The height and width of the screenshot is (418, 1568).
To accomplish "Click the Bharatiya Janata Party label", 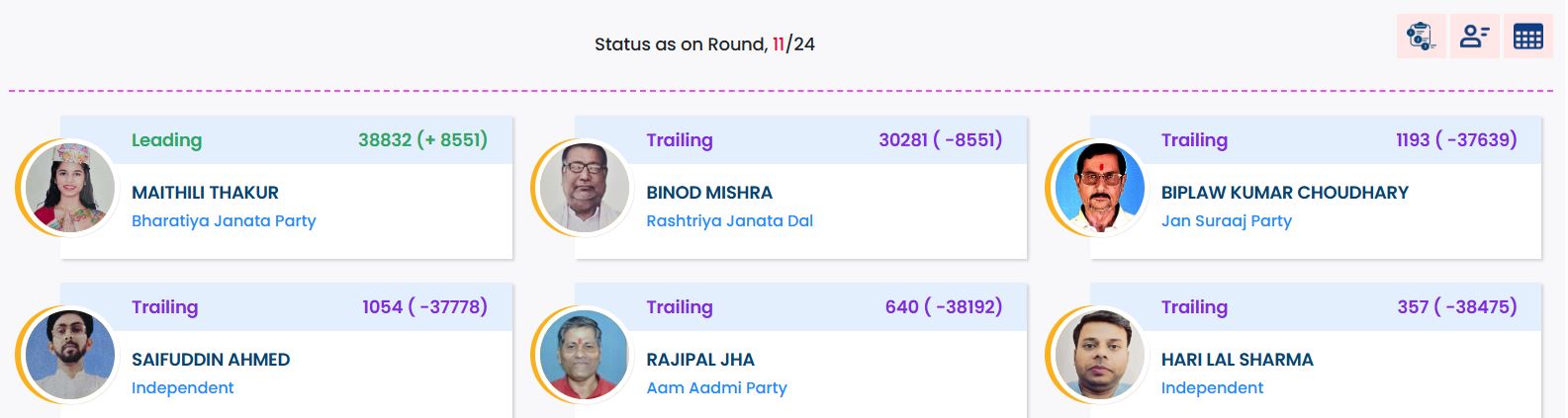I will pos(224,221).
